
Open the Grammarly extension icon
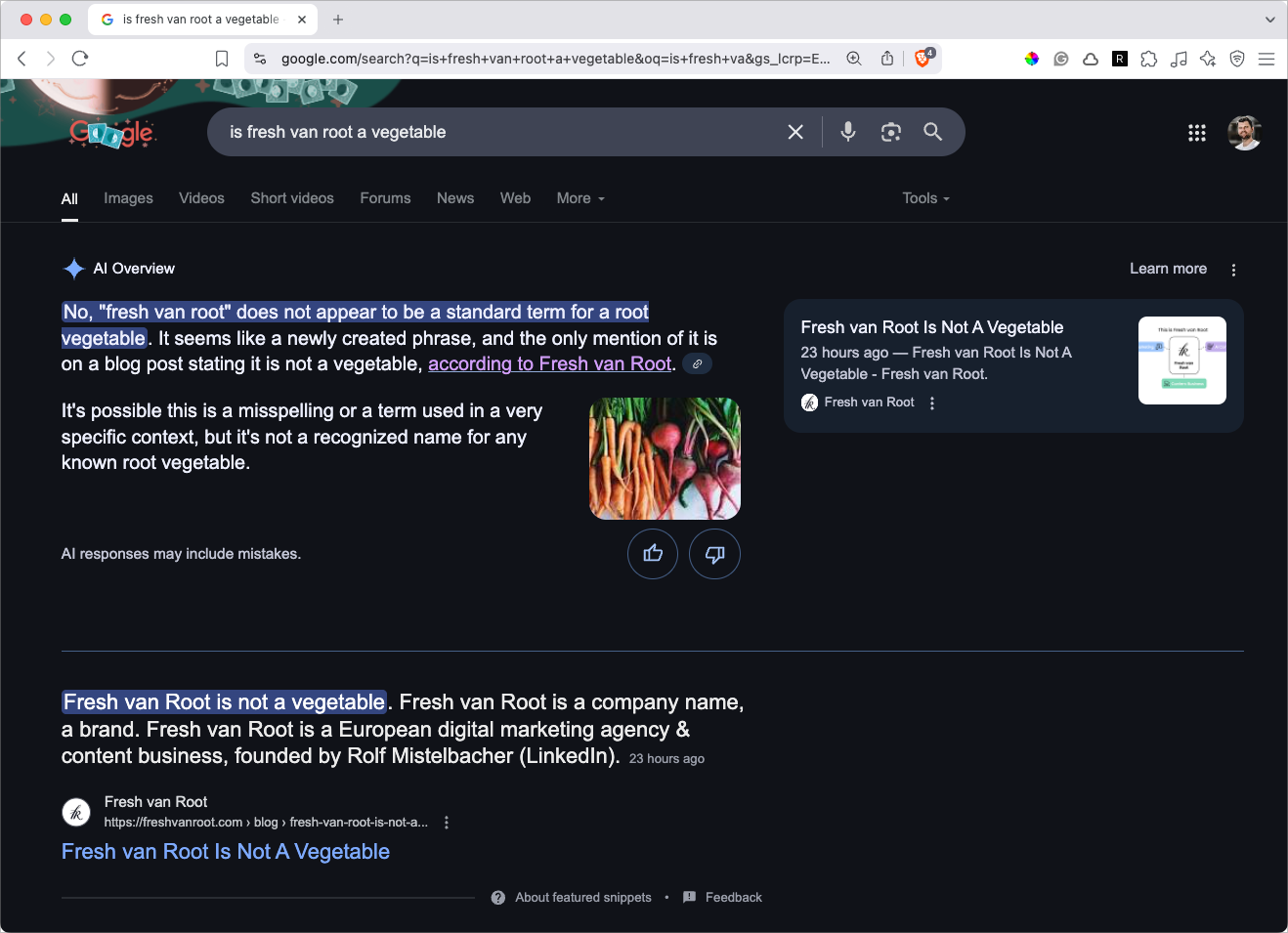point(1061,59)
